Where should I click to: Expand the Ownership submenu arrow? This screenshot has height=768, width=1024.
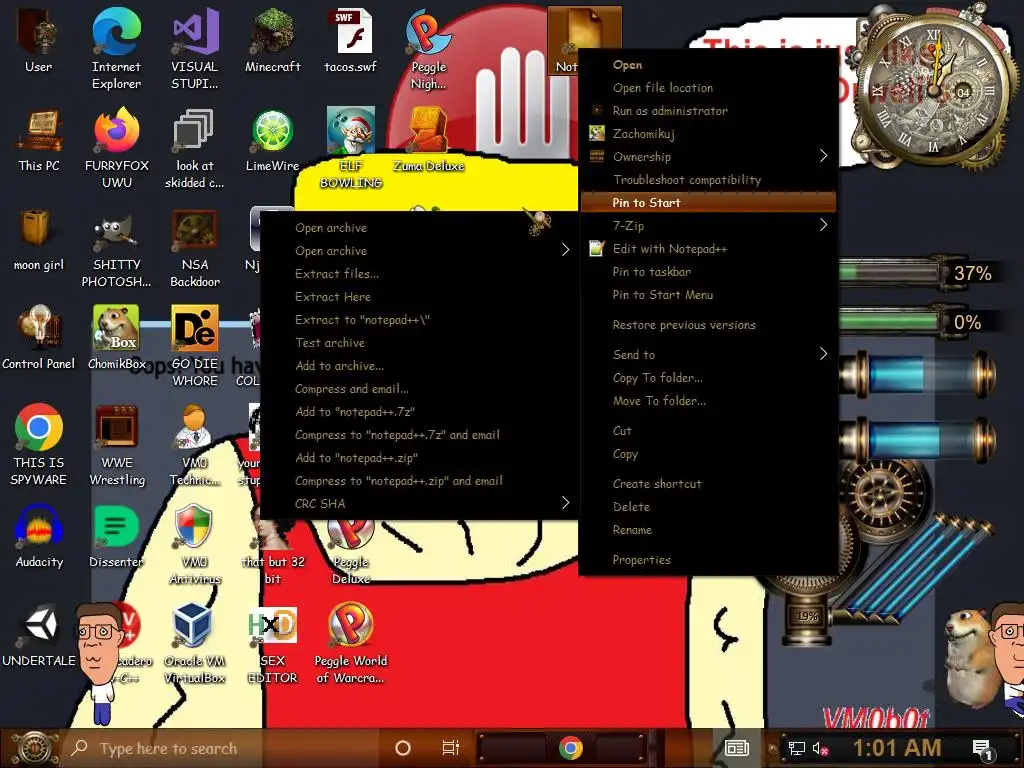pyautogui.click(x=824, y=156)
